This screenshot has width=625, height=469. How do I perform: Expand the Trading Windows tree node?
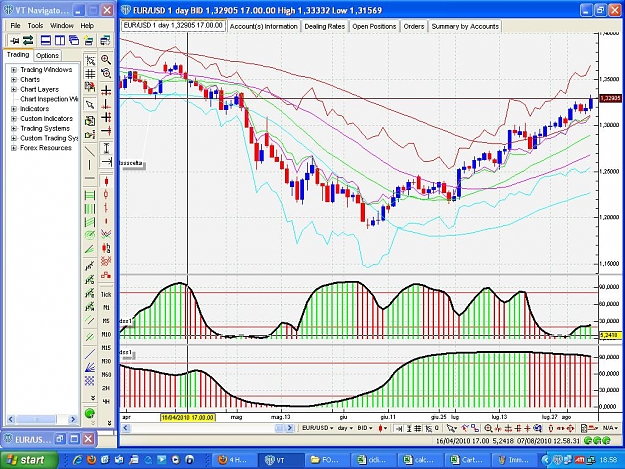point(14,70)
